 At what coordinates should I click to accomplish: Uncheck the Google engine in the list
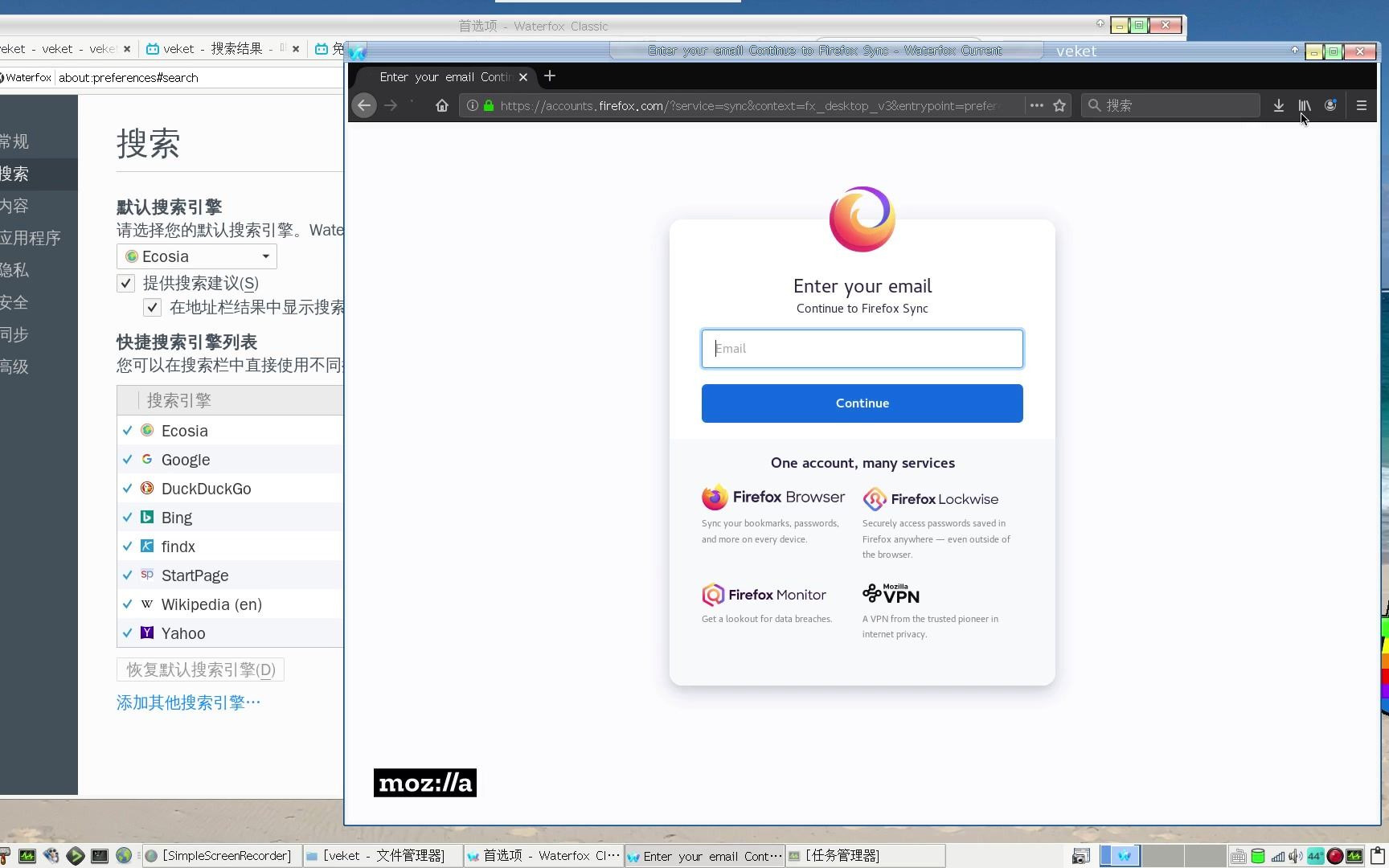pyautogui.click(x=127, y=460)
